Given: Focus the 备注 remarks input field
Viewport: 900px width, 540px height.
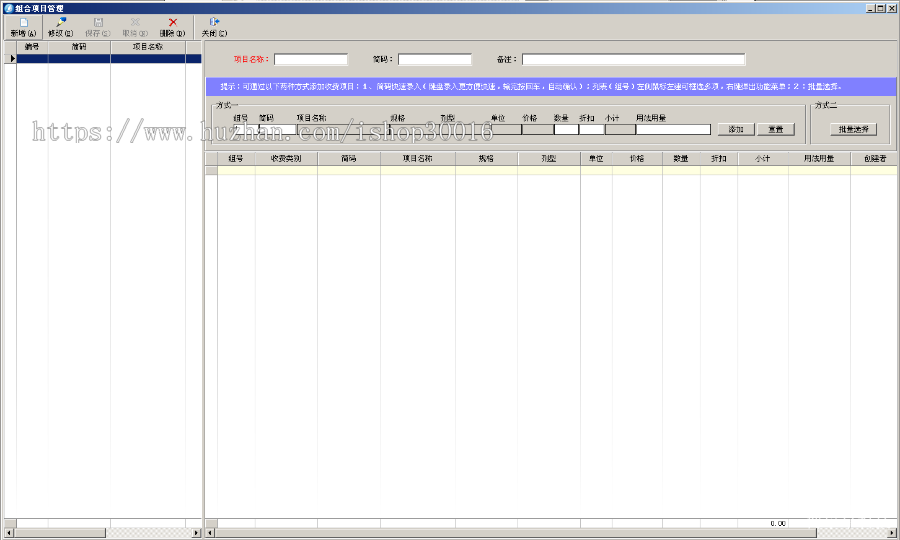Looking at the screenshot, I should [x=634, y=59].
